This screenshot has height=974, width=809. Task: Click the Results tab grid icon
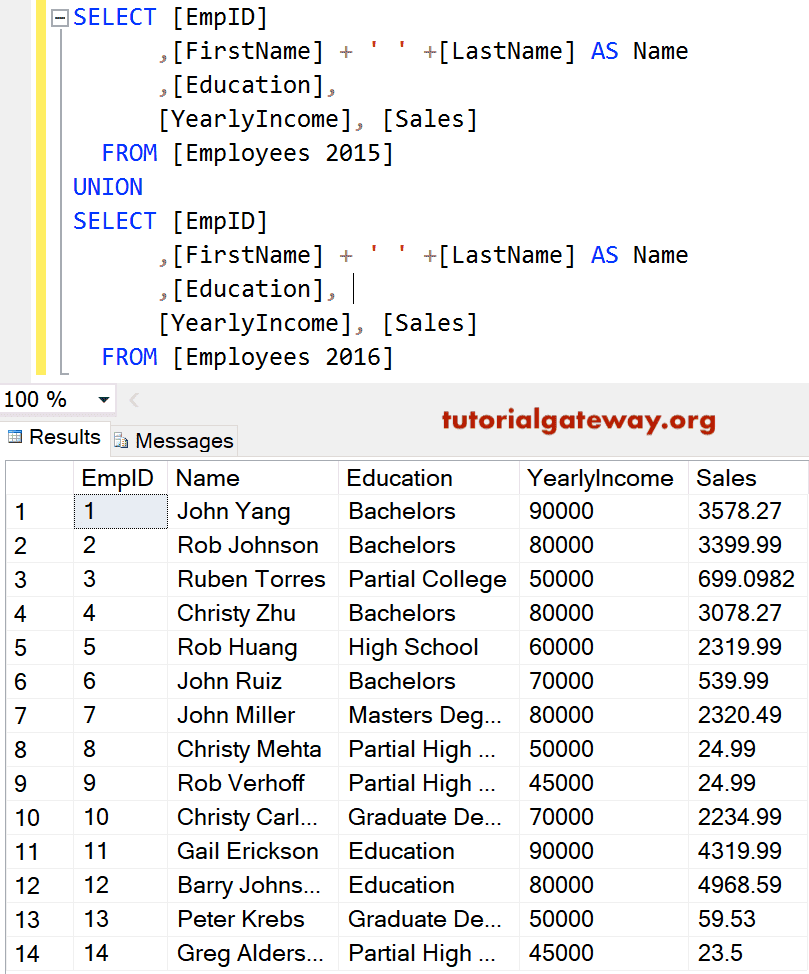(15, 438)
